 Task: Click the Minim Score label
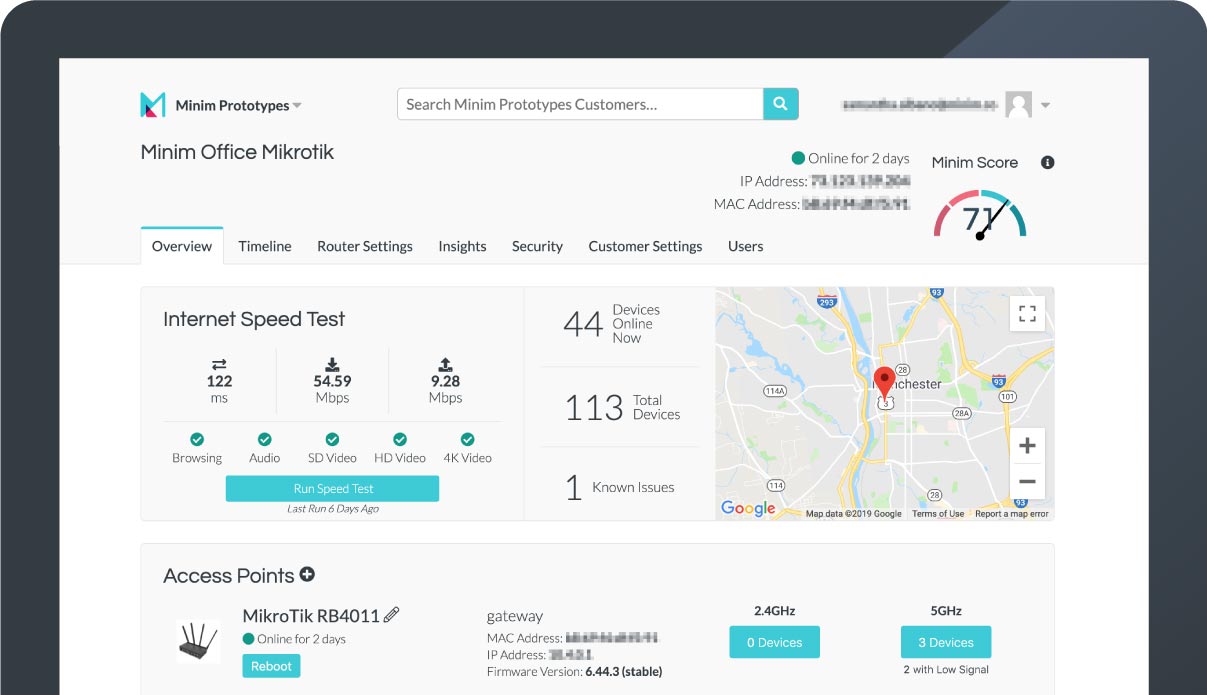(x=975, y=162)
